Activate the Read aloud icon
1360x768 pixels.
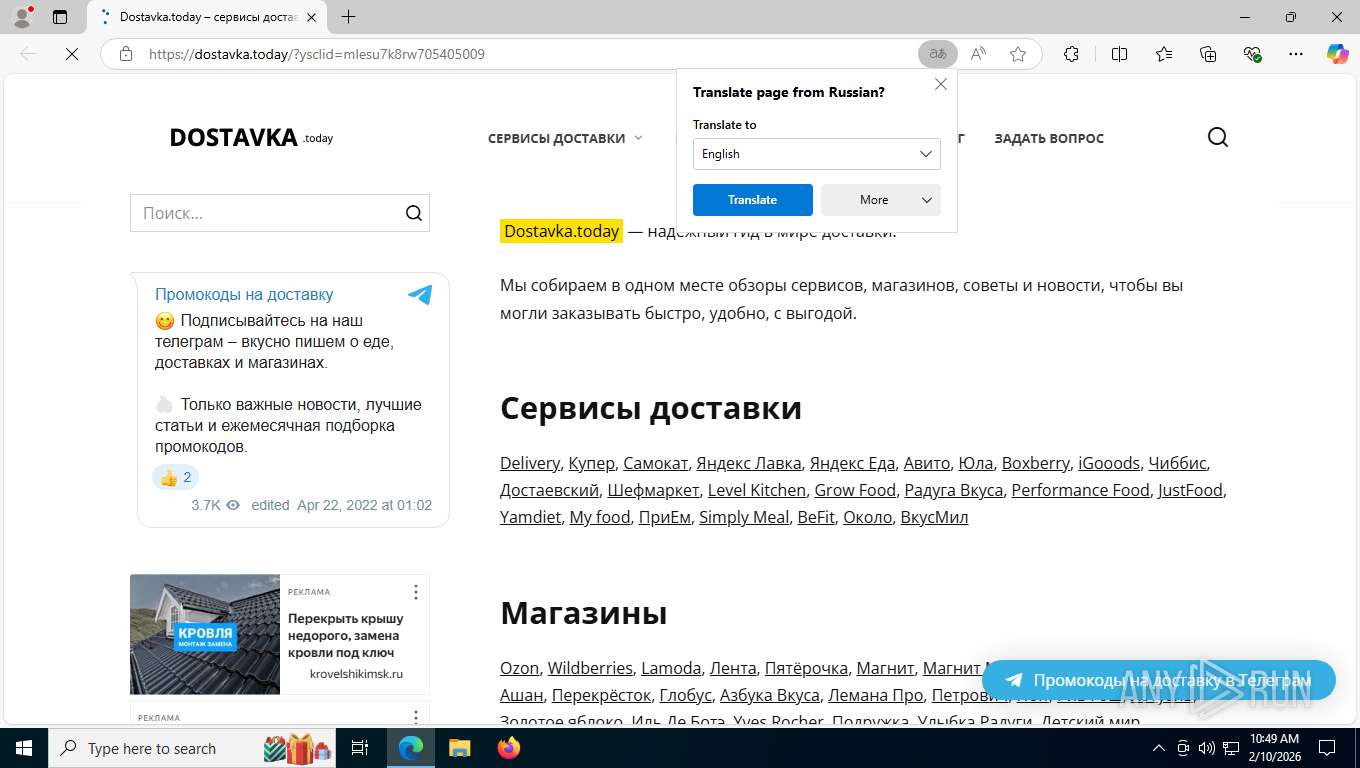[x=978, y=54]
